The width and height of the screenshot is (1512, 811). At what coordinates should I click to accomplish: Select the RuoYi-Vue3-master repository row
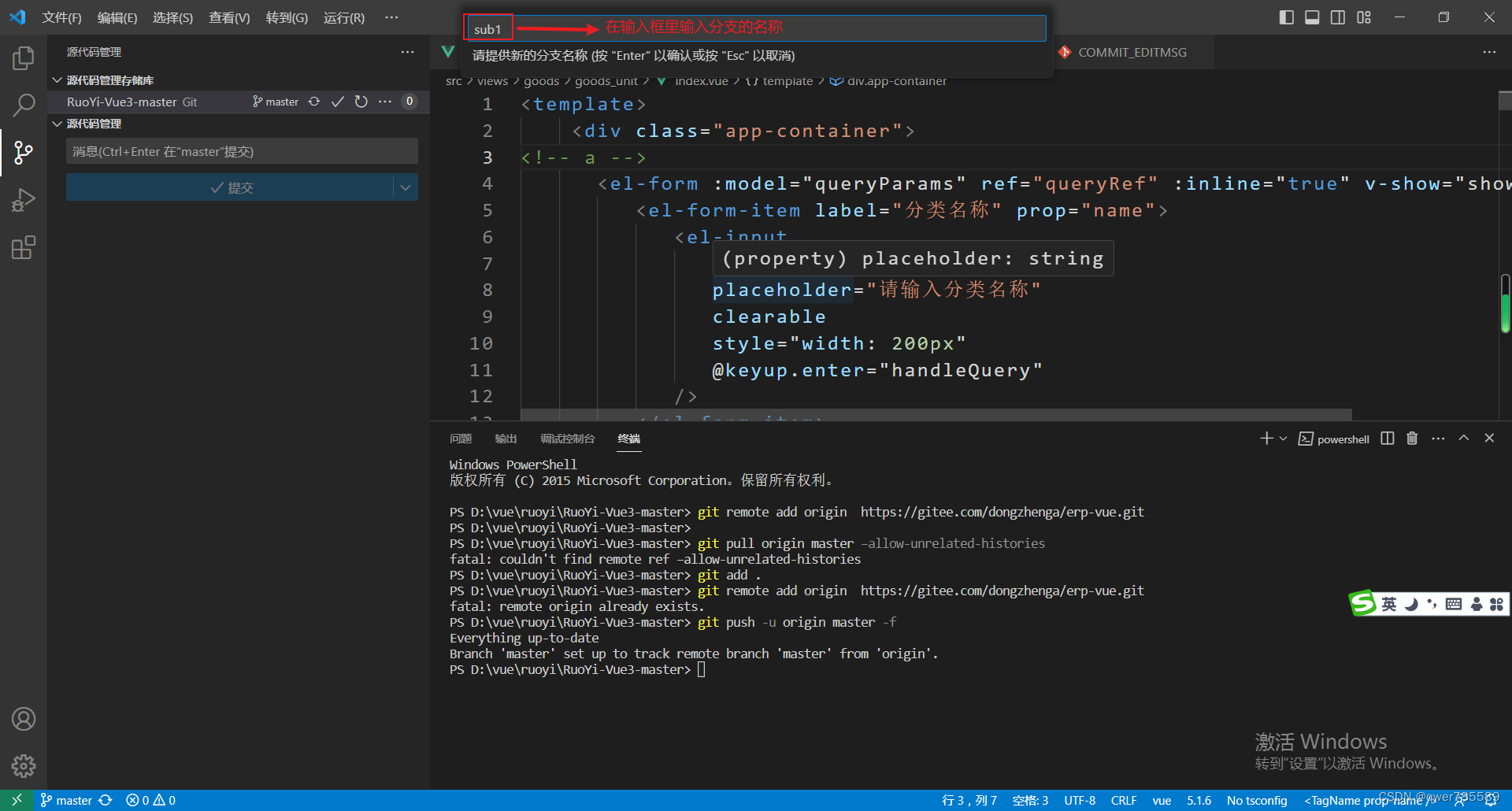(x=239, y=102)
